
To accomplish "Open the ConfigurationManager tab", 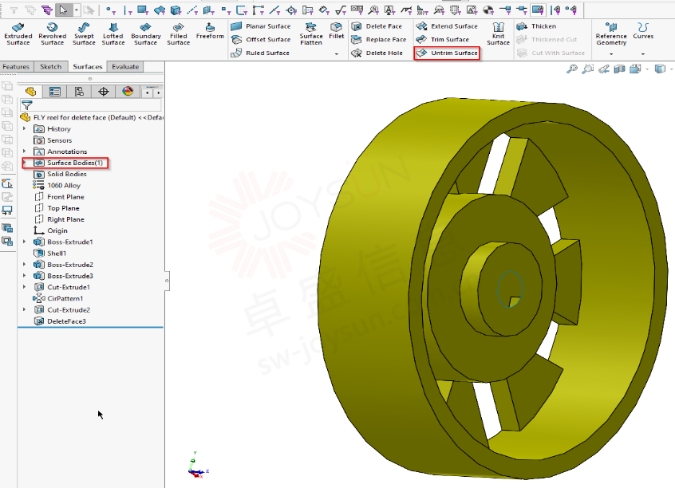I will 79,91.
